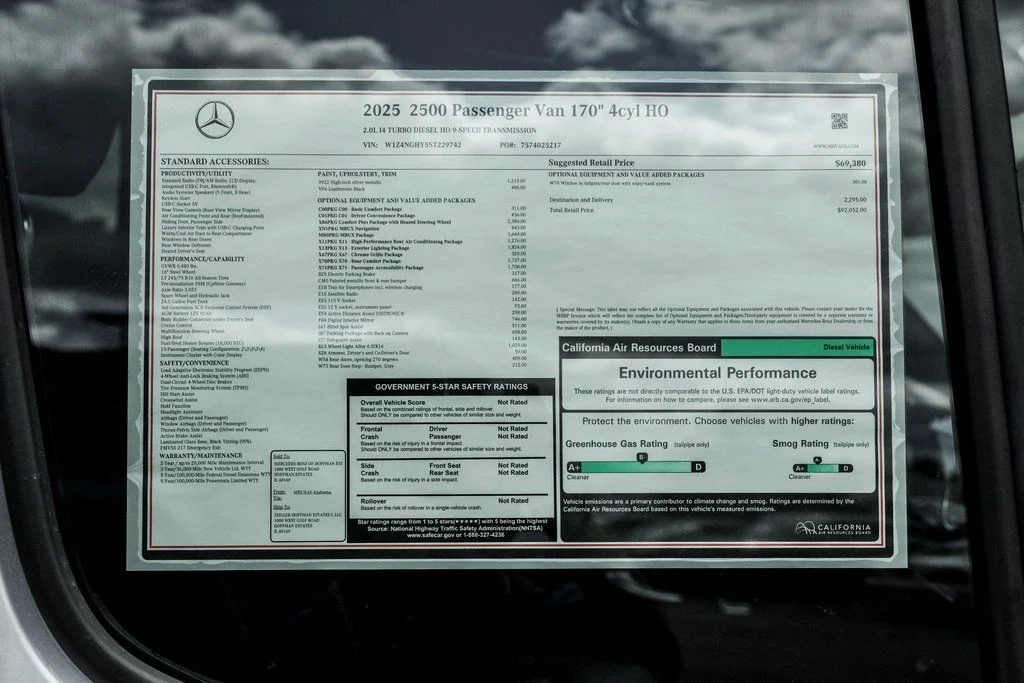Click the www.safecar.gov web address line
1024x683 pixels.
click(x=455, y=535)
